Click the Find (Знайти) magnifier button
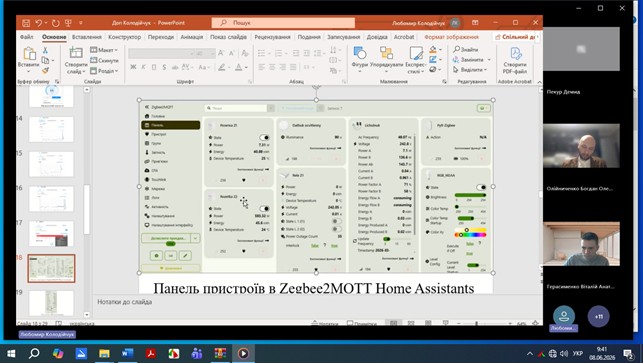 (466, 49)
